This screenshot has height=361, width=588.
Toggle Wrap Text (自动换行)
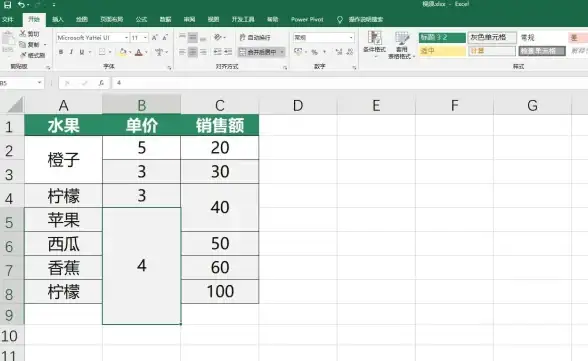pos(255,37)
